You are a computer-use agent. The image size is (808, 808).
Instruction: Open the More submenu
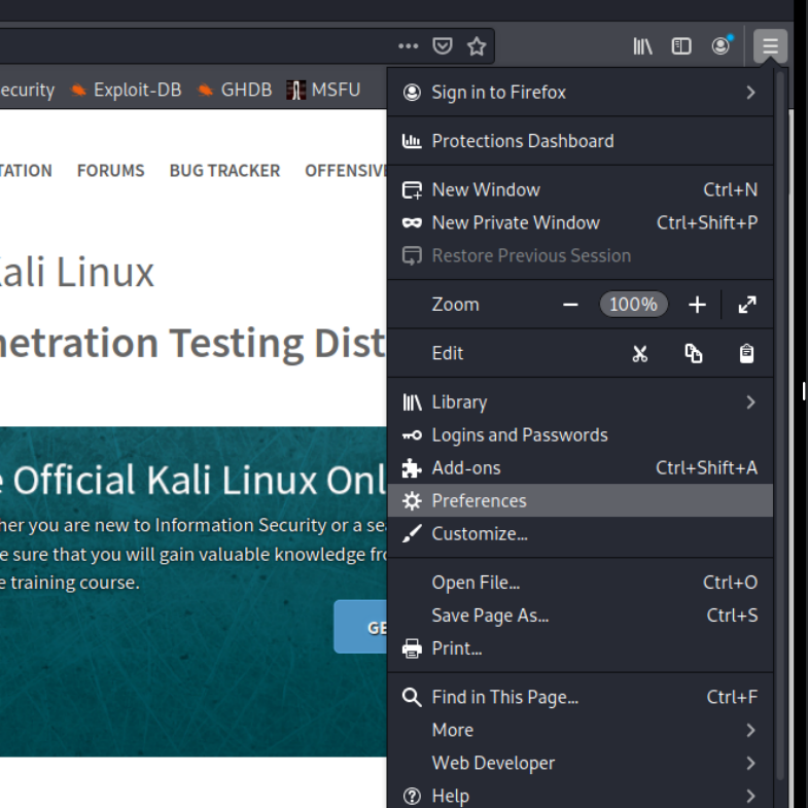point(580,730)
